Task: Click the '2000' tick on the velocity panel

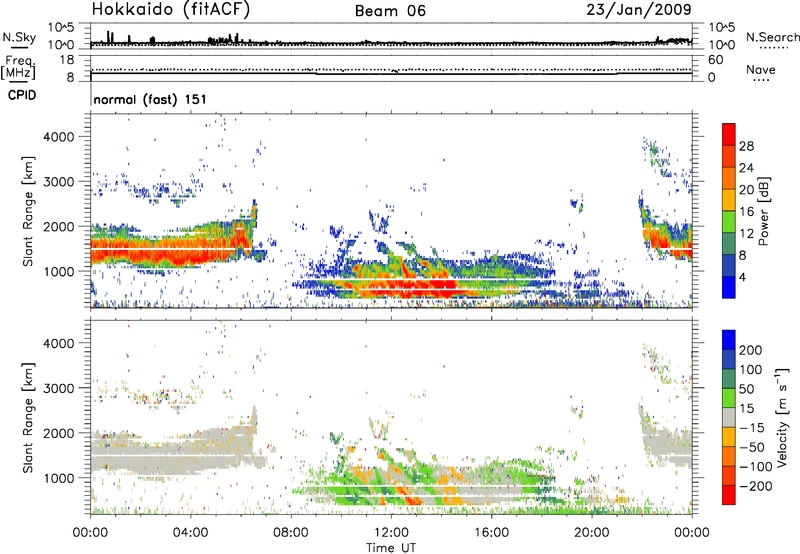Action: click(58, 433)
